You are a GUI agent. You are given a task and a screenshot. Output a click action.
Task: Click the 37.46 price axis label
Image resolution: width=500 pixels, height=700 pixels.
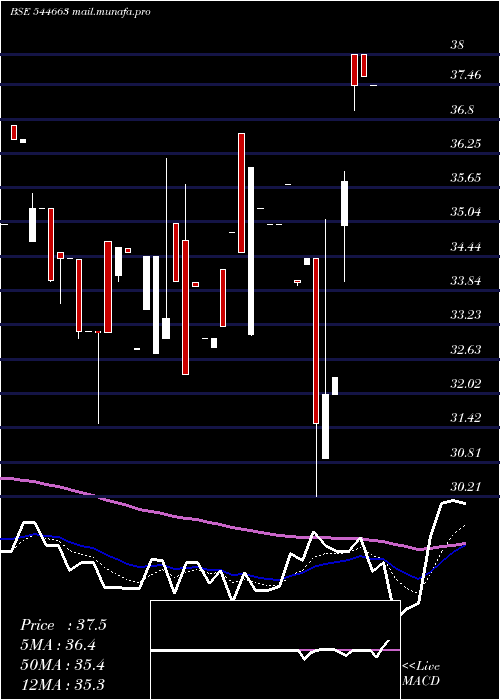[x=466, y=75]
